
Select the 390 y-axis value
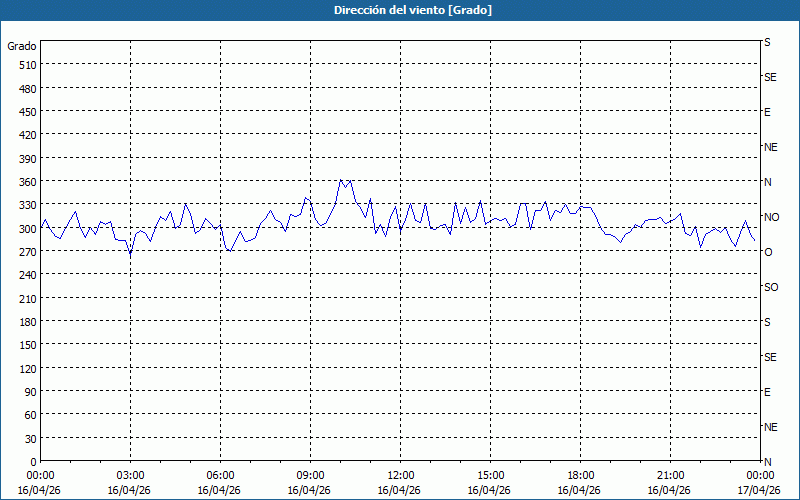pyautogui.click(x=28, y=159)
